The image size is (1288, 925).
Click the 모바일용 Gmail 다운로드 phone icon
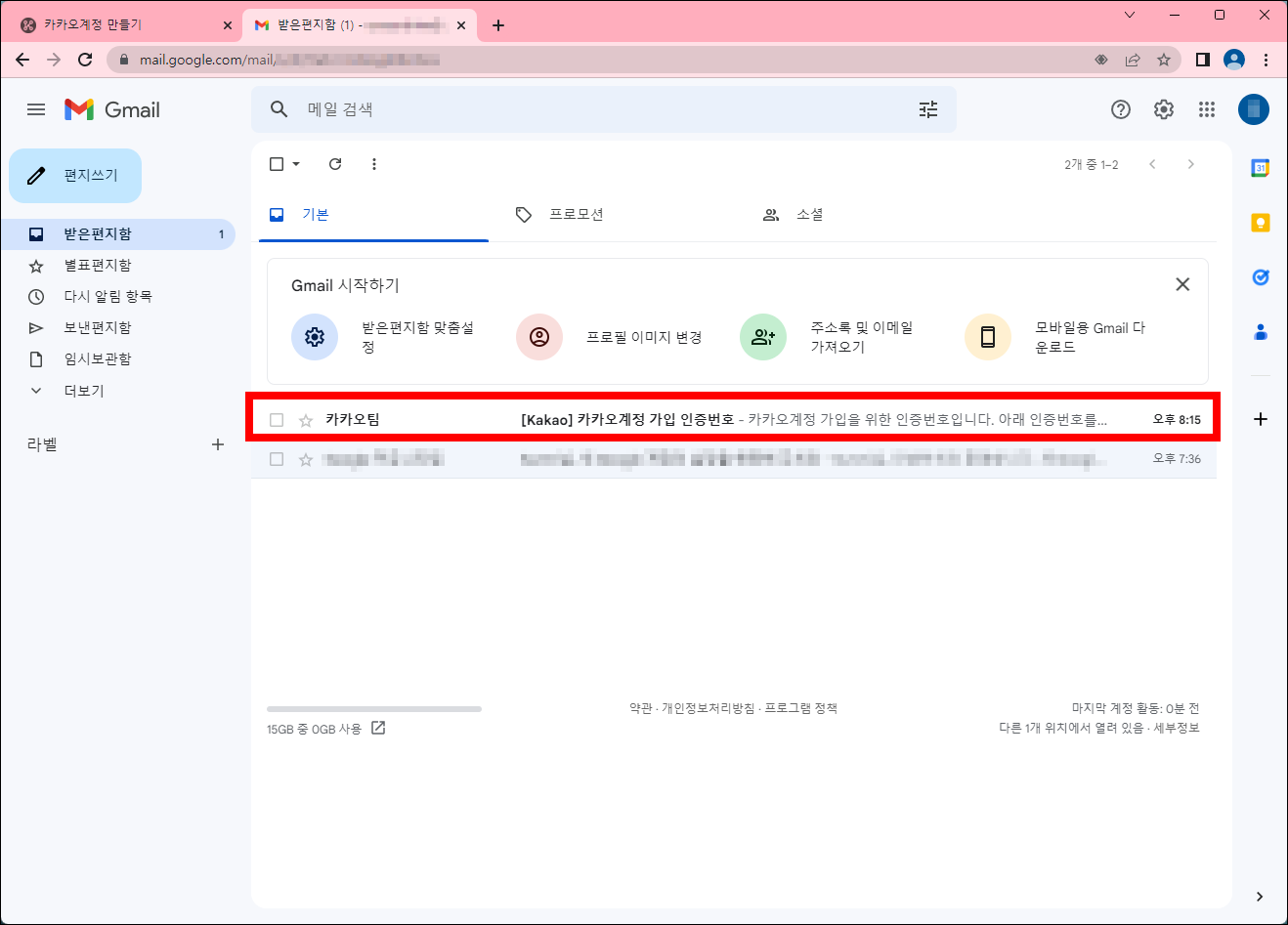(x=988, y=337)
